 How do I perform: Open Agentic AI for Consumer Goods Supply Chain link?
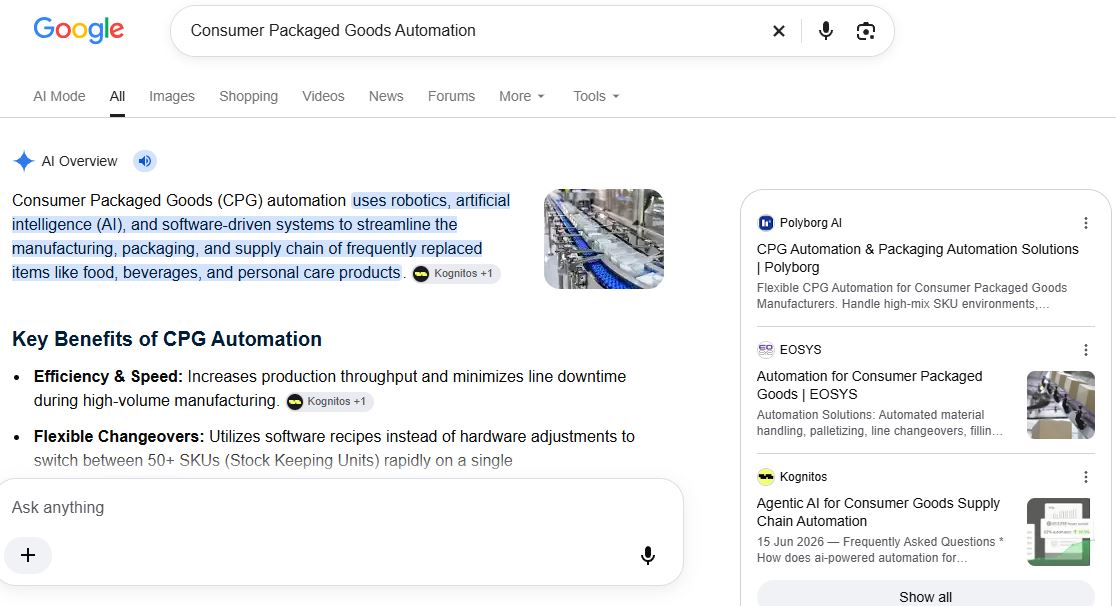[878, 512]
